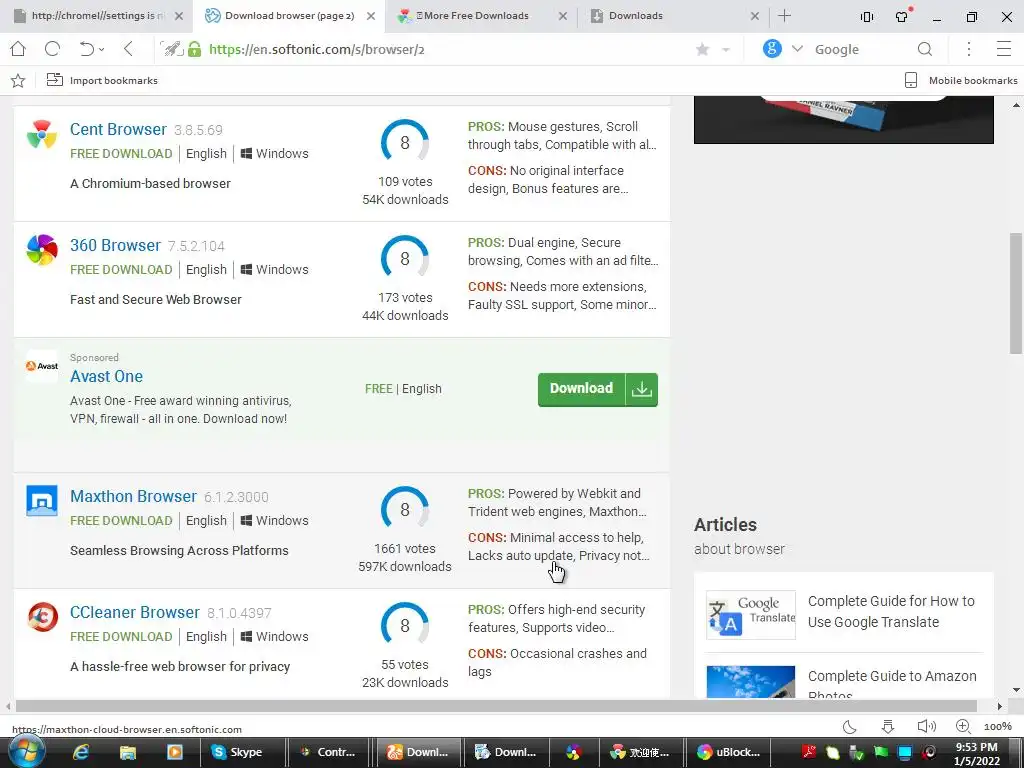Click FREE DOWNLOAD under CCleaner Browser

click(121, 637)
